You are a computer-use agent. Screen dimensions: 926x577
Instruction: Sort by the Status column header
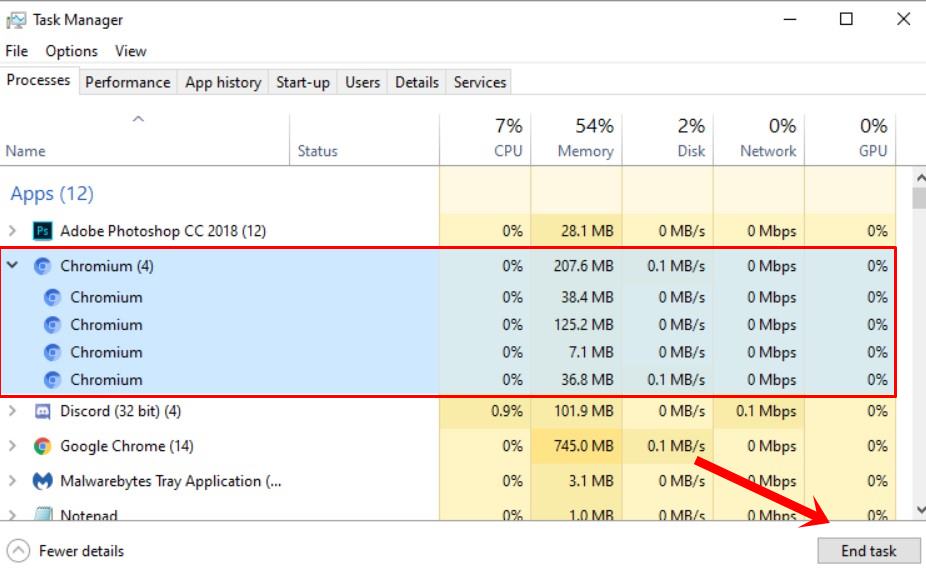[x=364, y=139]
